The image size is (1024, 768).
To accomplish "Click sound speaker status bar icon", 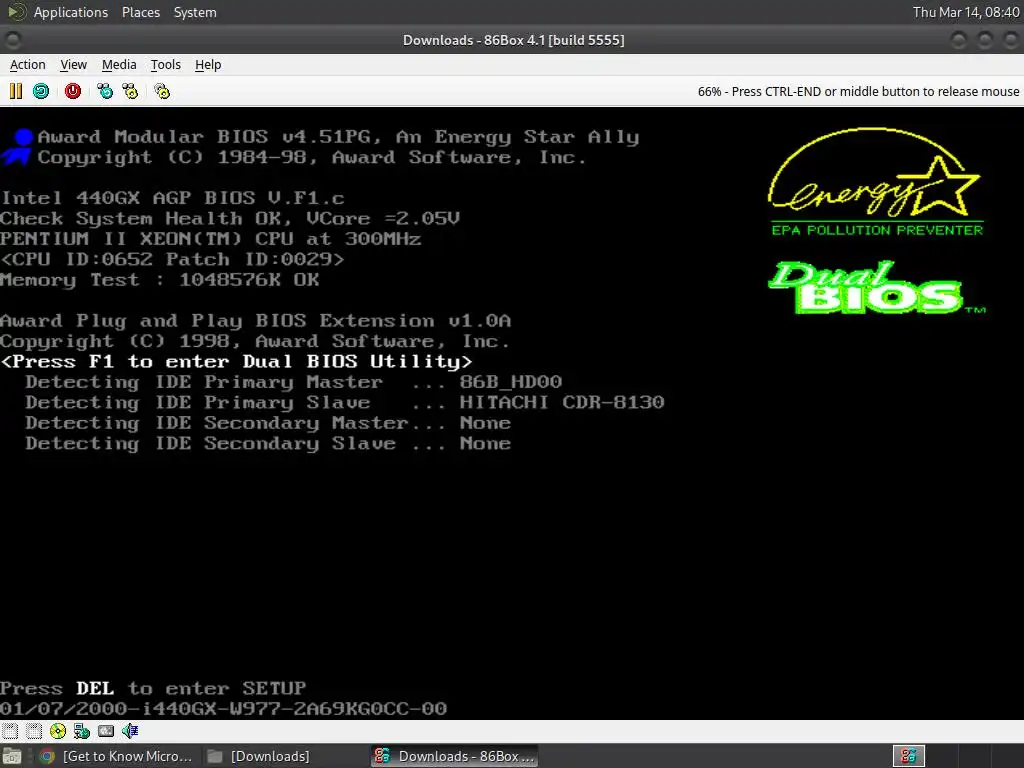I will tap(129, 731).
